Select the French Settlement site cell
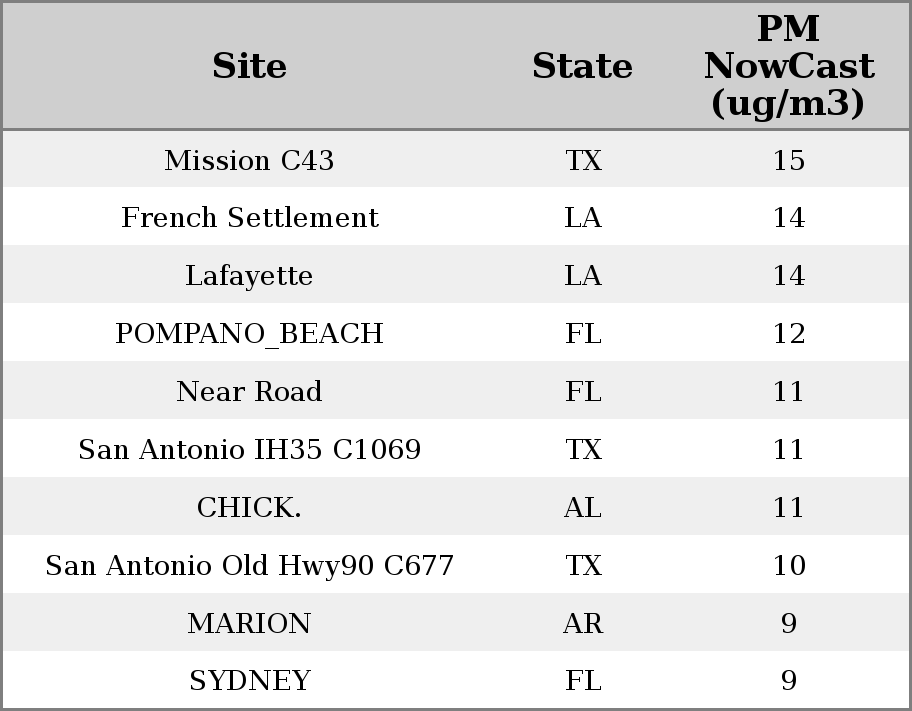 point(249,218)
